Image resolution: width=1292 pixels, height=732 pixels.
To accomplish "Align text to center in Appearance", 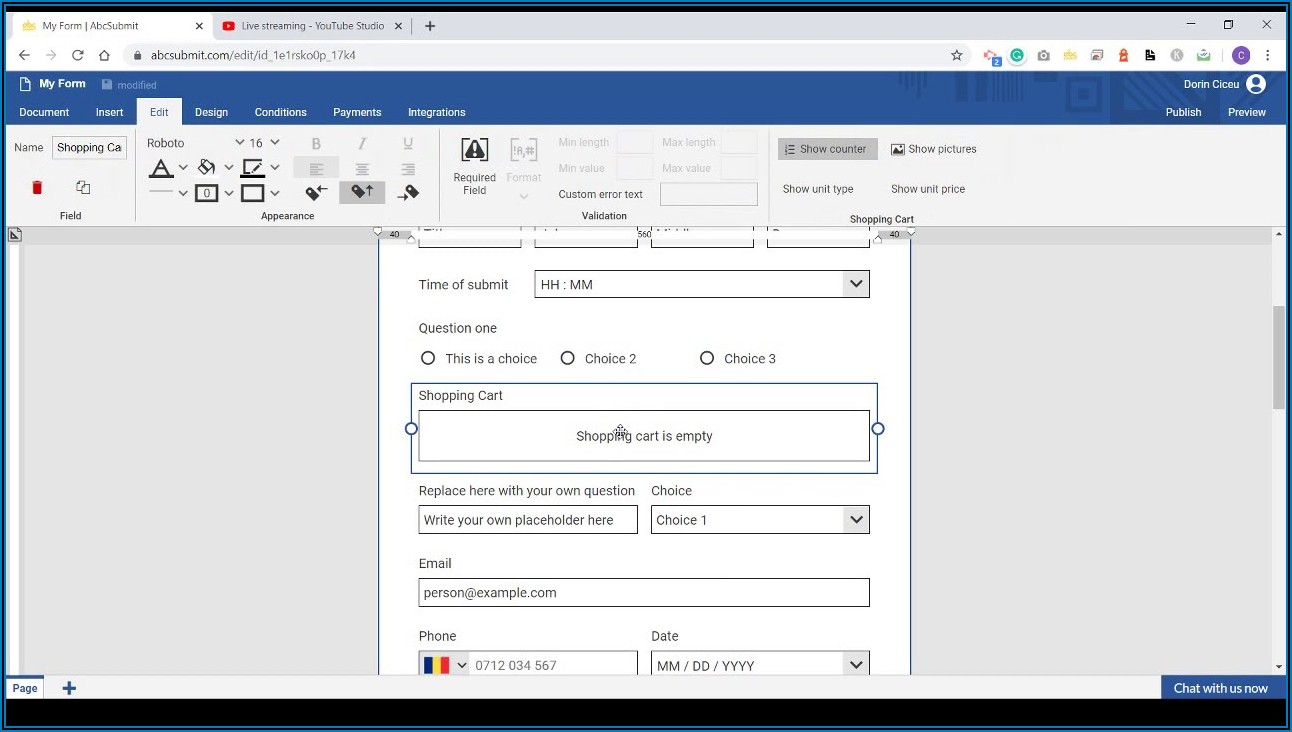I will 362,169.
